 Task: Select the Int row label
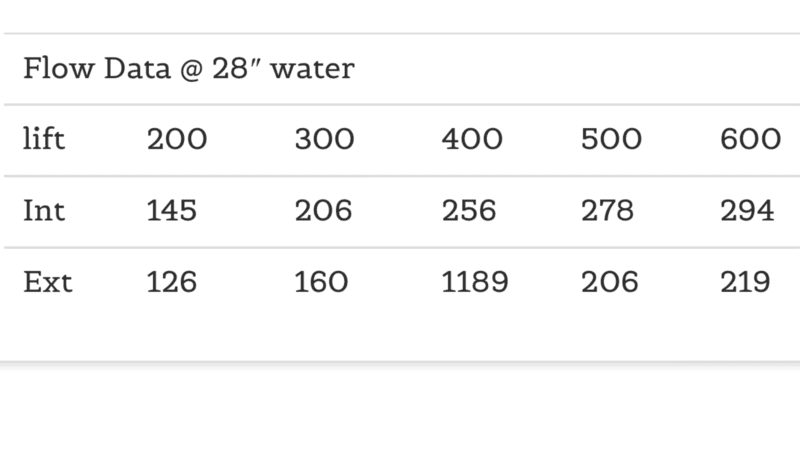point(44,211)
